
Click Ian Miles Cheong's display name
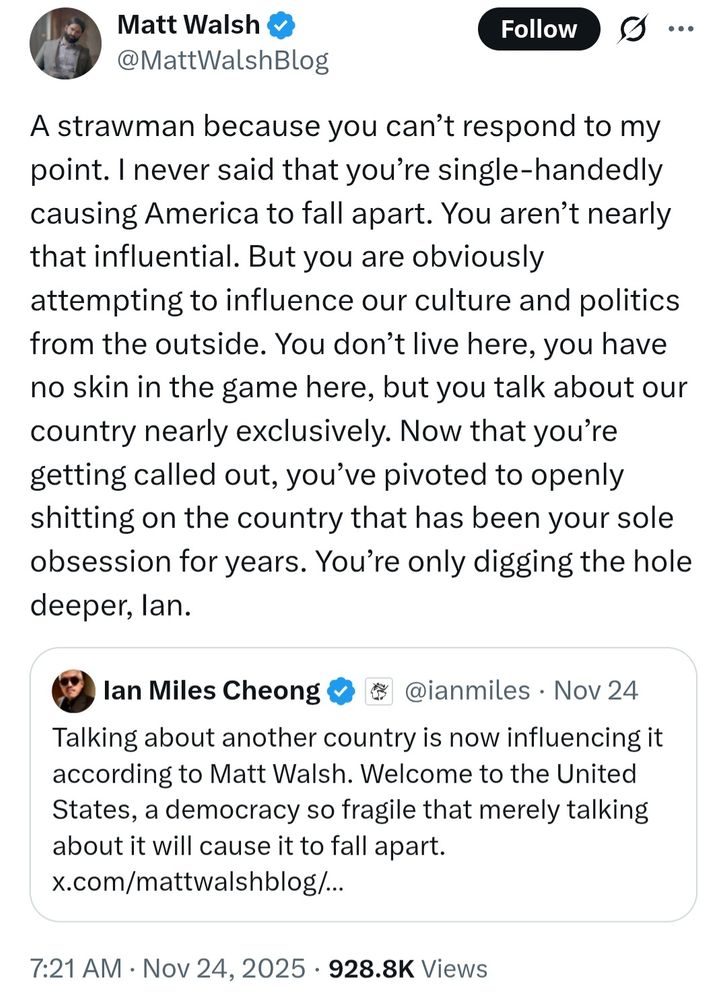(213, 690)
